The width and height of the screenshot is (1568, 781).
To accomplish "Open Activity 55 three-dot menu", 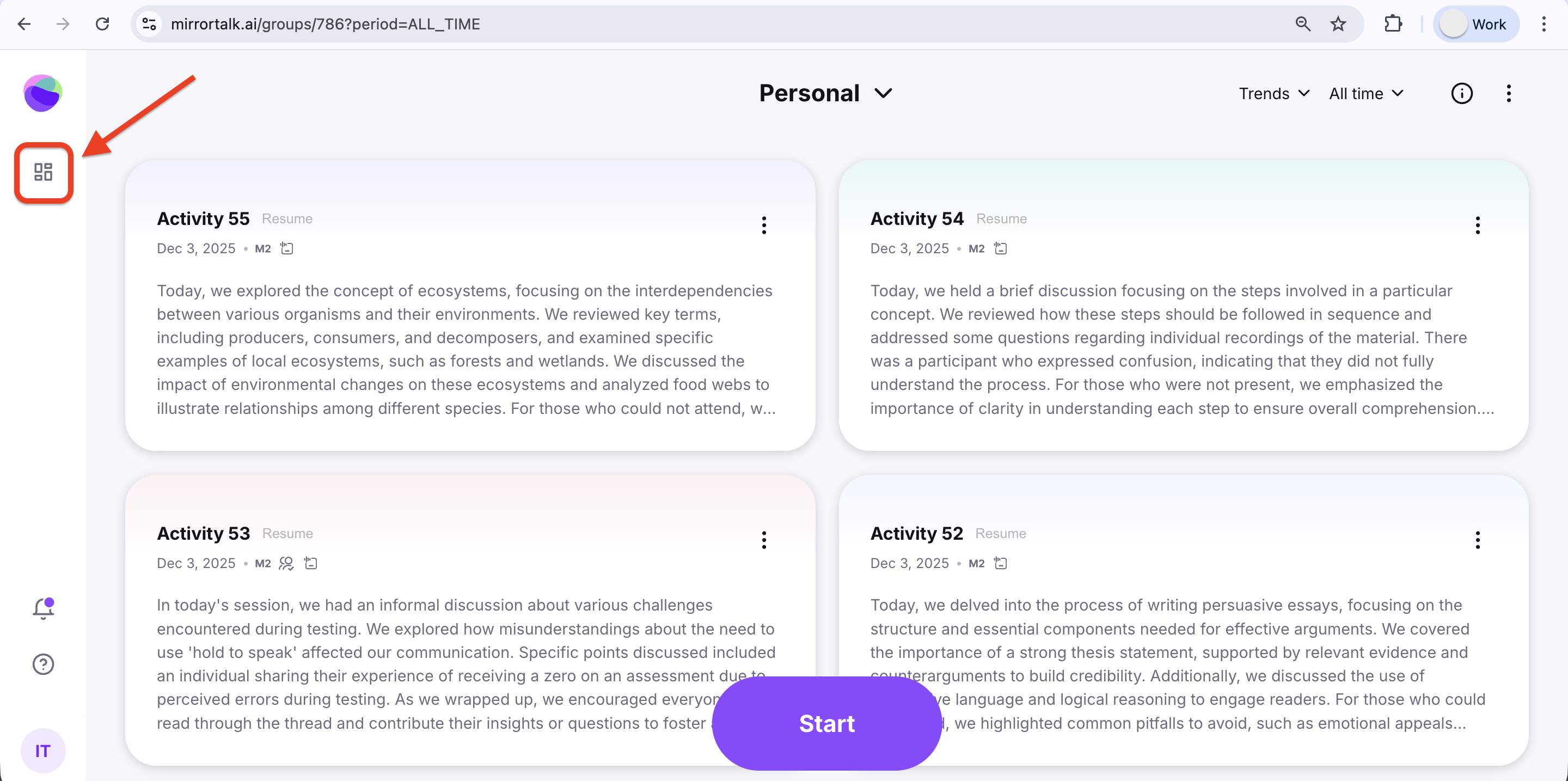I will [764, 225].
